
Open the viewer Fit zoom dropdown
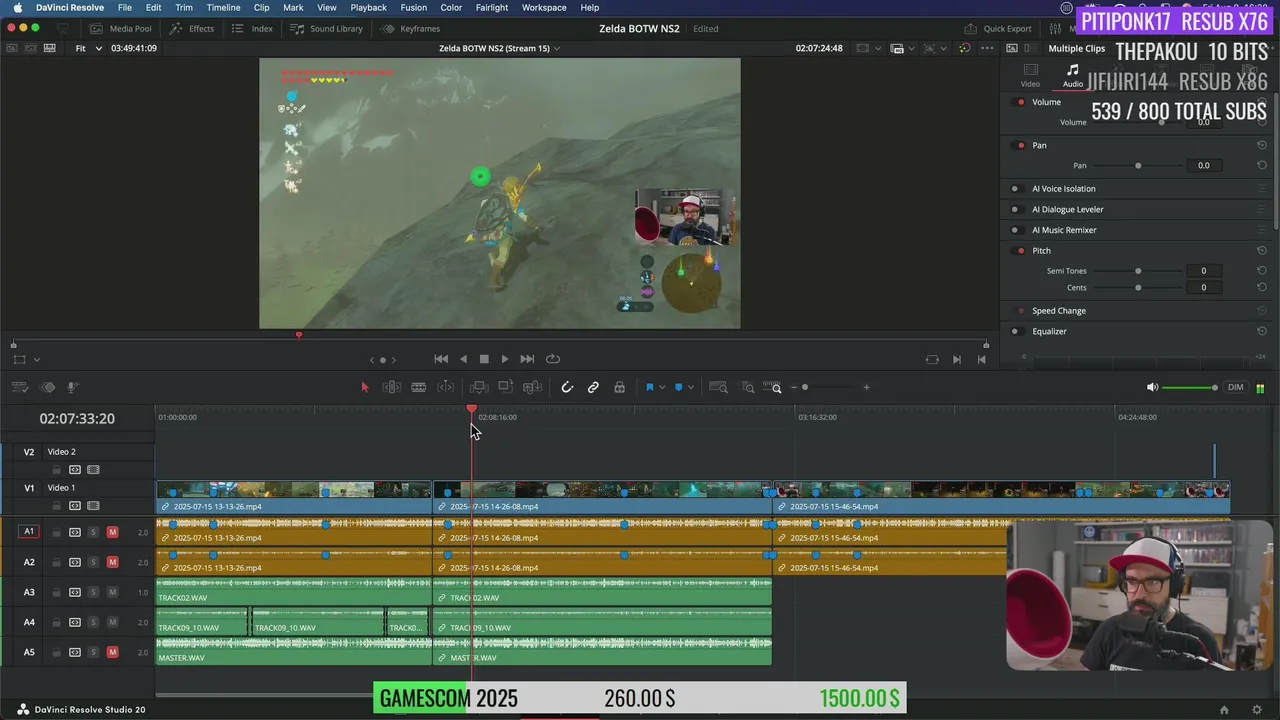(89, 48)
